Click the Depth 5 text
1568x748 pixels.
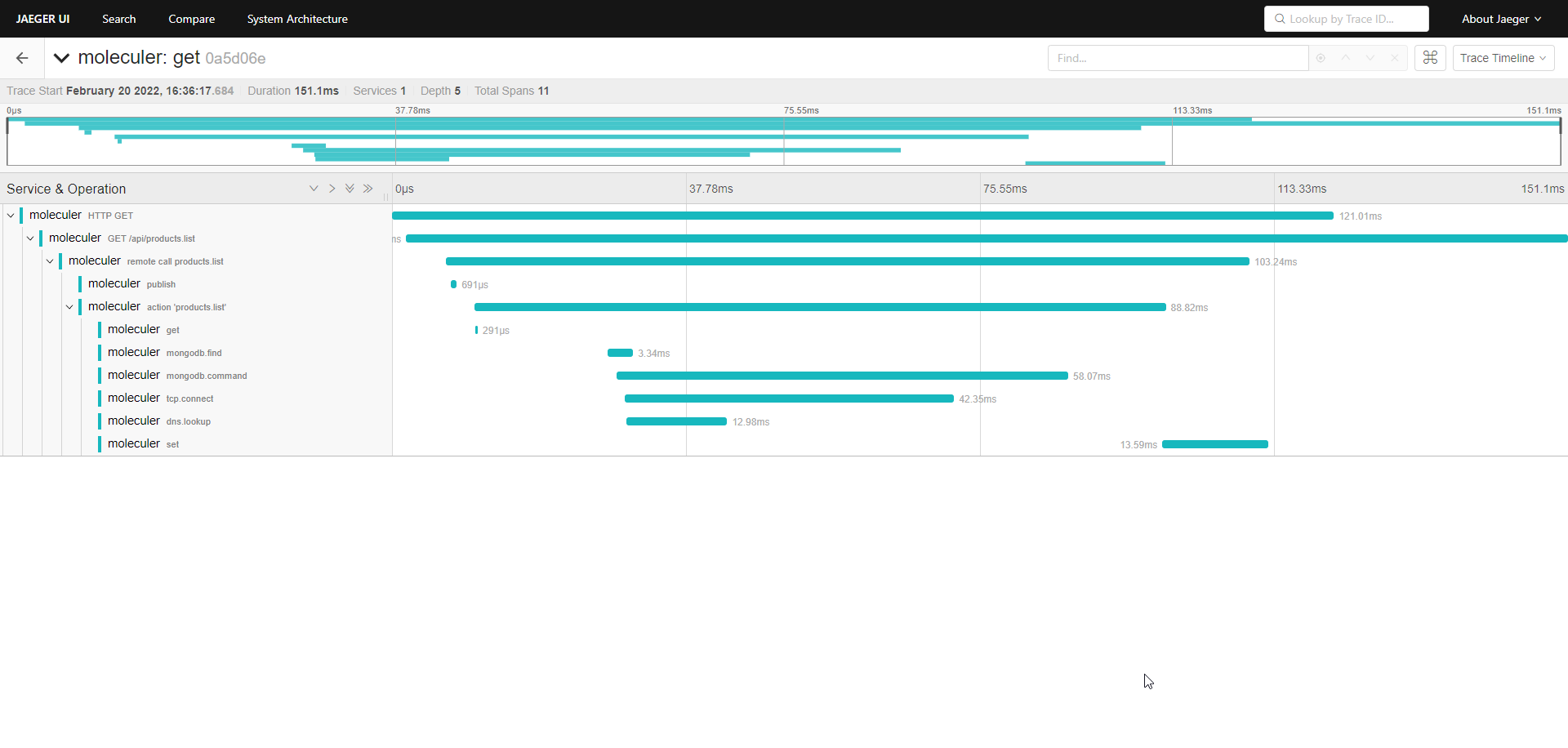(440, 91)
